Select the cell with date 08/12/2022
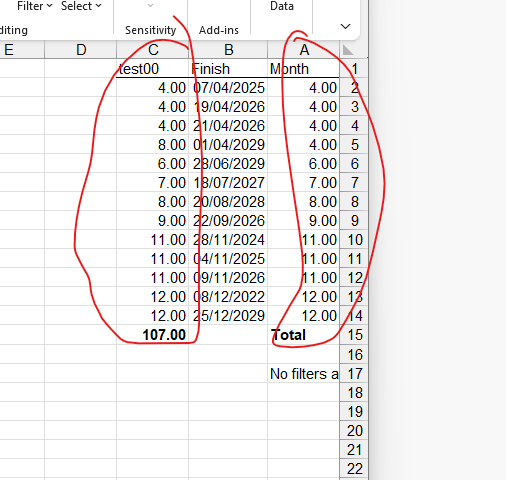This screenshot has width=506, height=480. pyautogui.click(x=228, y=297)
